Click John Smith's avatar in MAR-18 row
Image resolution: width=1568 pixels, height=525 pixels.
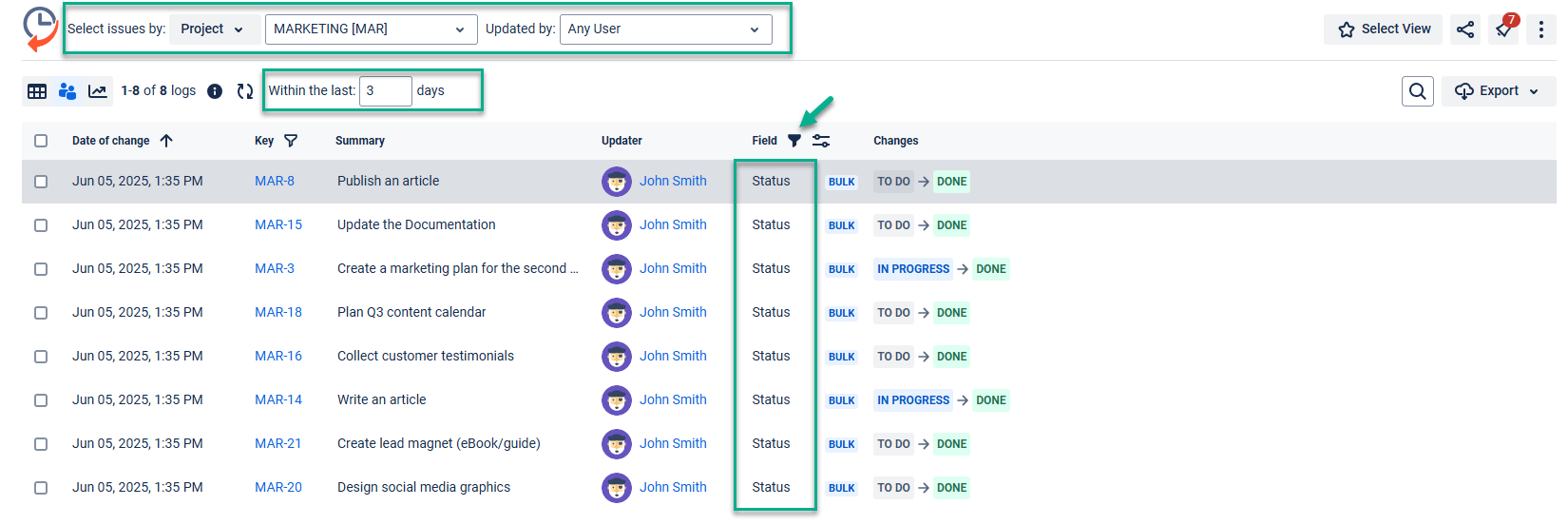(617, 313)
